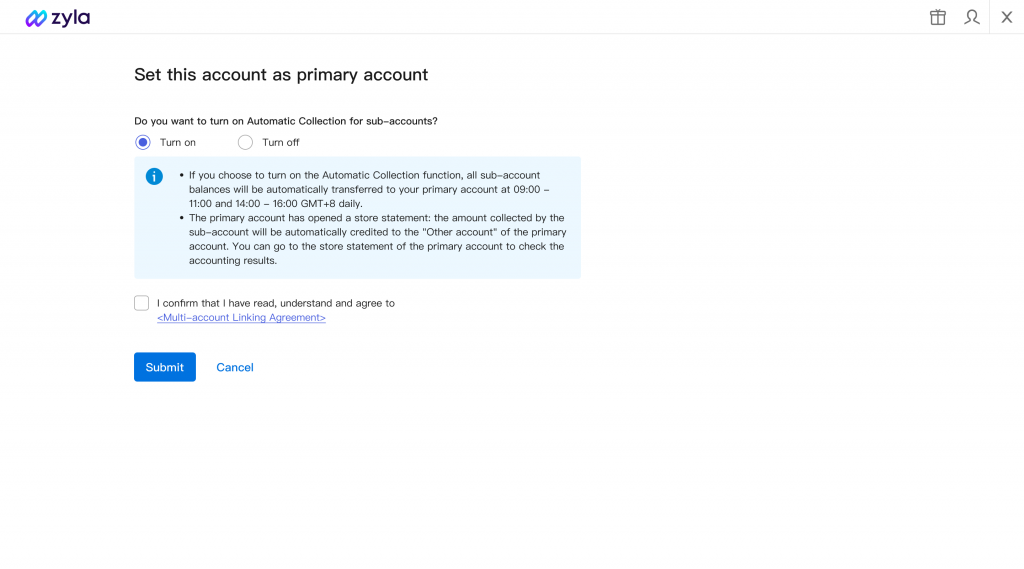Click the first bullet about transfer times

370,189
